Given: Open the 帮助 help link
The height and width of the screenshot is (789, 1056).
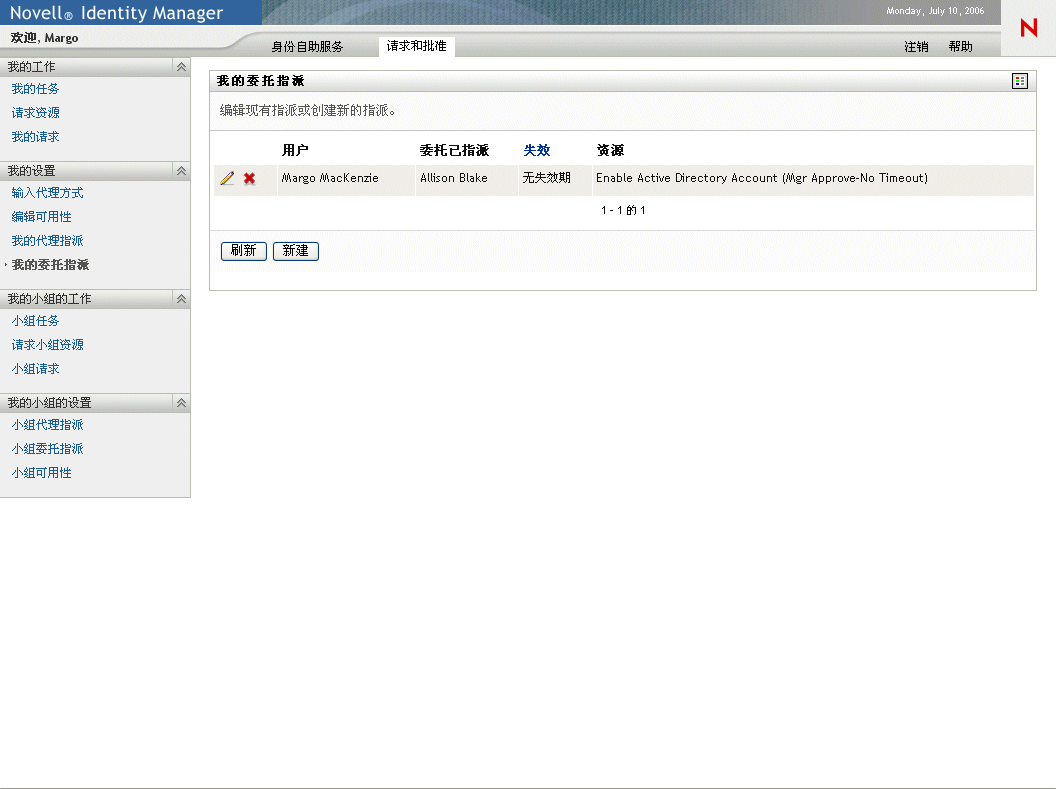Looking at the screenshot, I should [960, 46].
